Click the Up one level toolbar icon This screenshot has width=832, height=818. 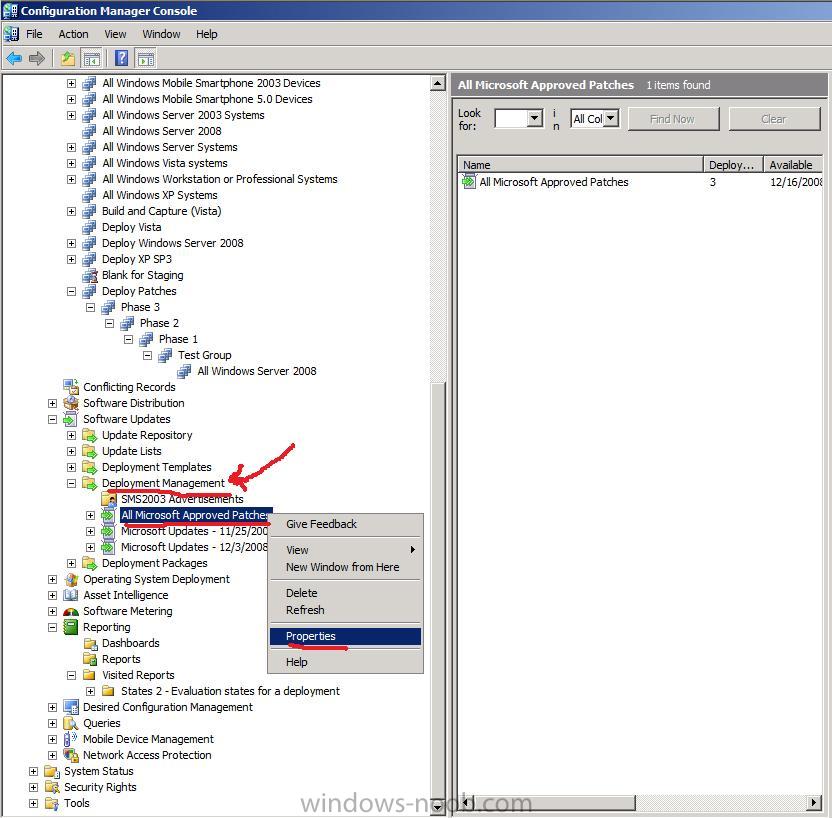point(67,58)
